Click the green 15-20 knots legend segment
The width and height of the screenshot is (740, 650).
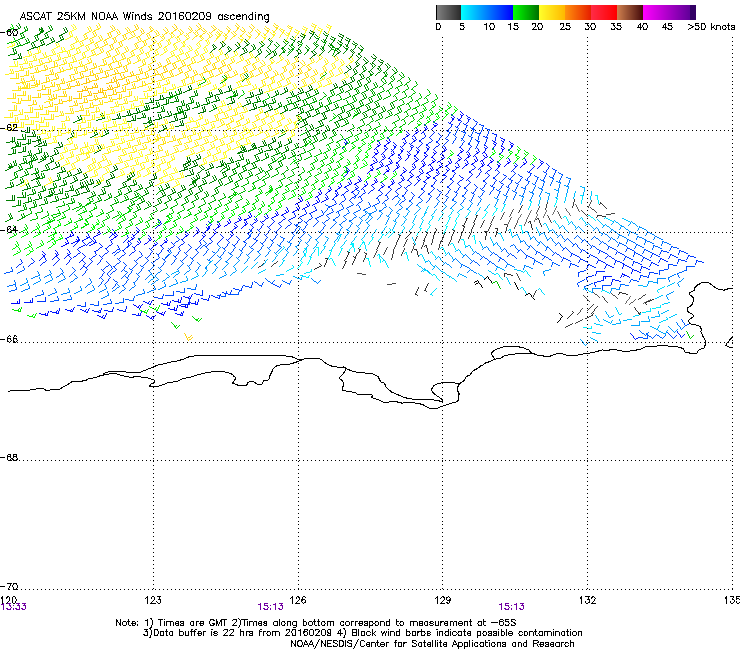click(525, 12)
